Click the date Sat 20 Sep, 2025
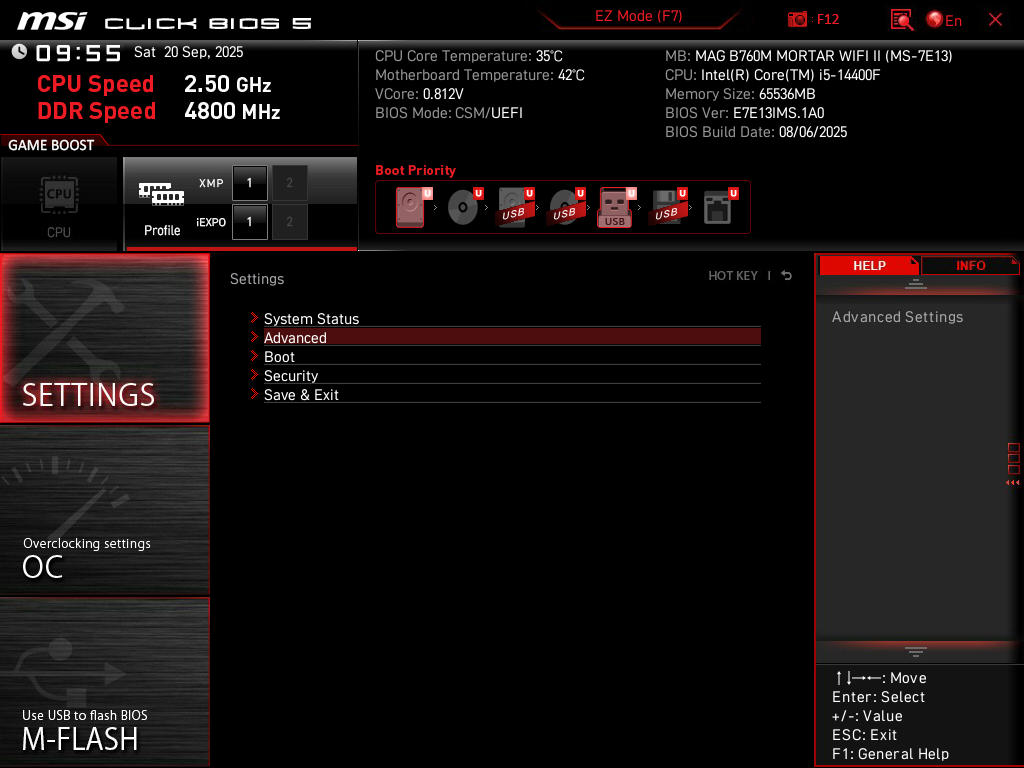 [x=188, y=52]
